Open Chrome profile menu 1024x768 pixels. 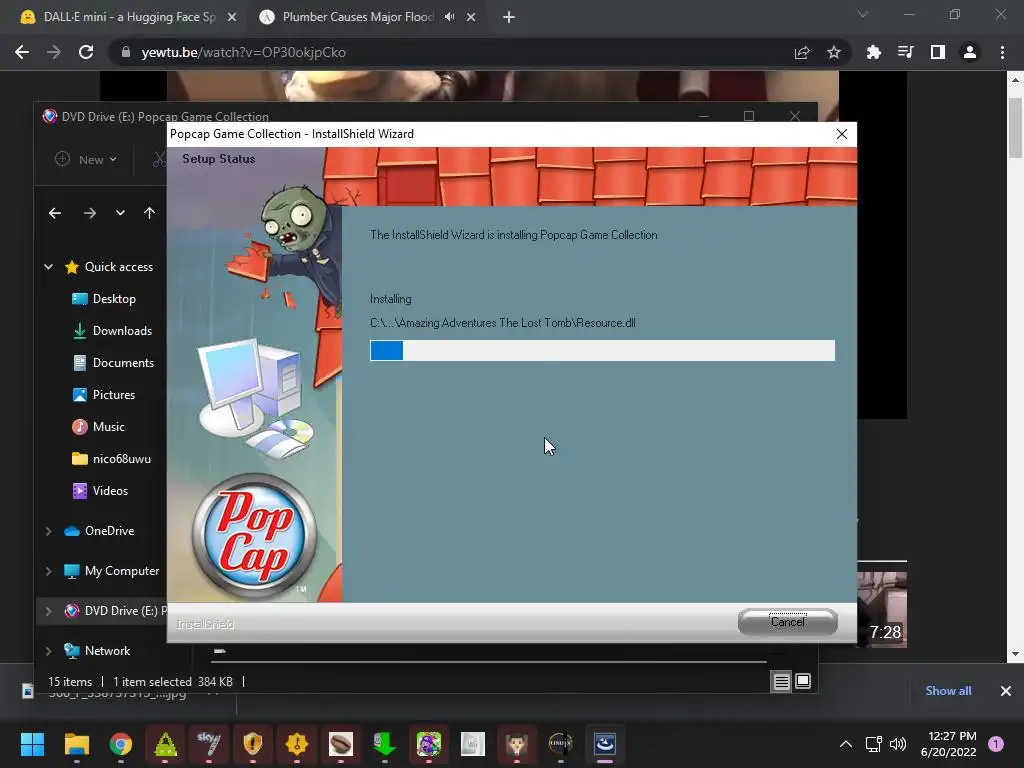tap(970, 52)
